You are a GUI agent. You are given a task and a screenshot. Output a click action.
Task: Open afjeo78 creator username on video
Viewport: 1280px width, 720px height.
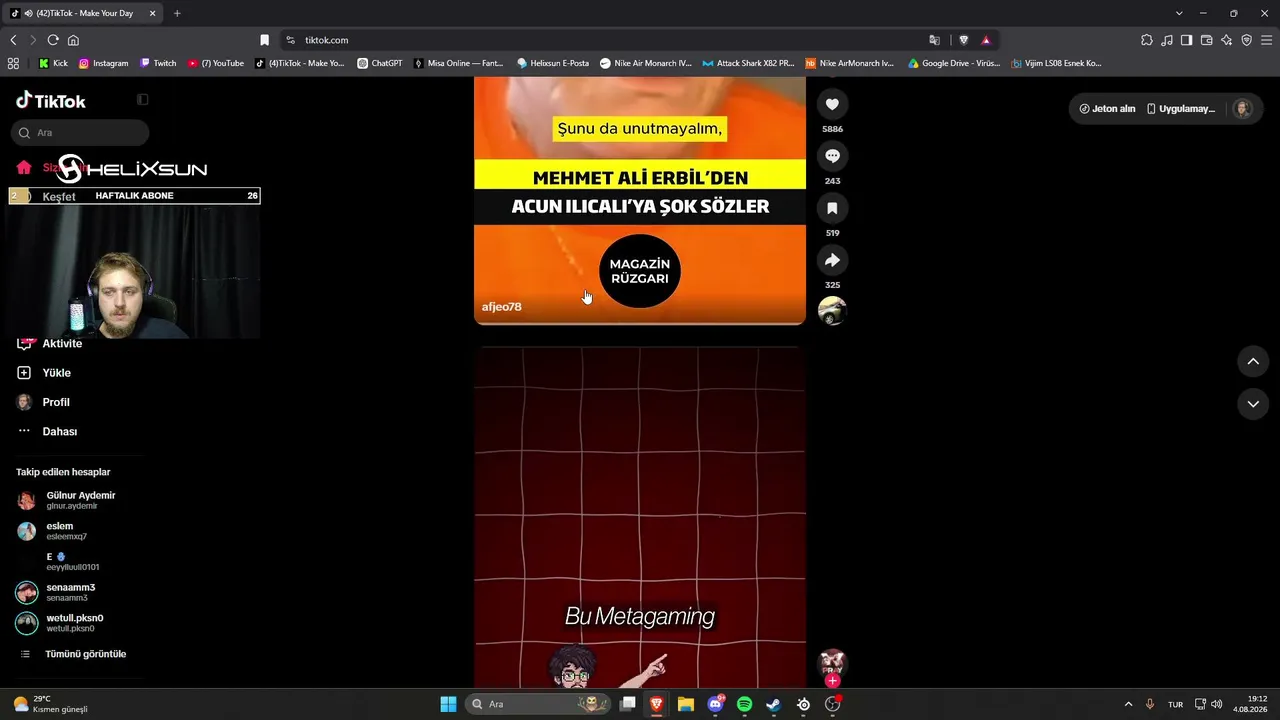tap(501, 307)
